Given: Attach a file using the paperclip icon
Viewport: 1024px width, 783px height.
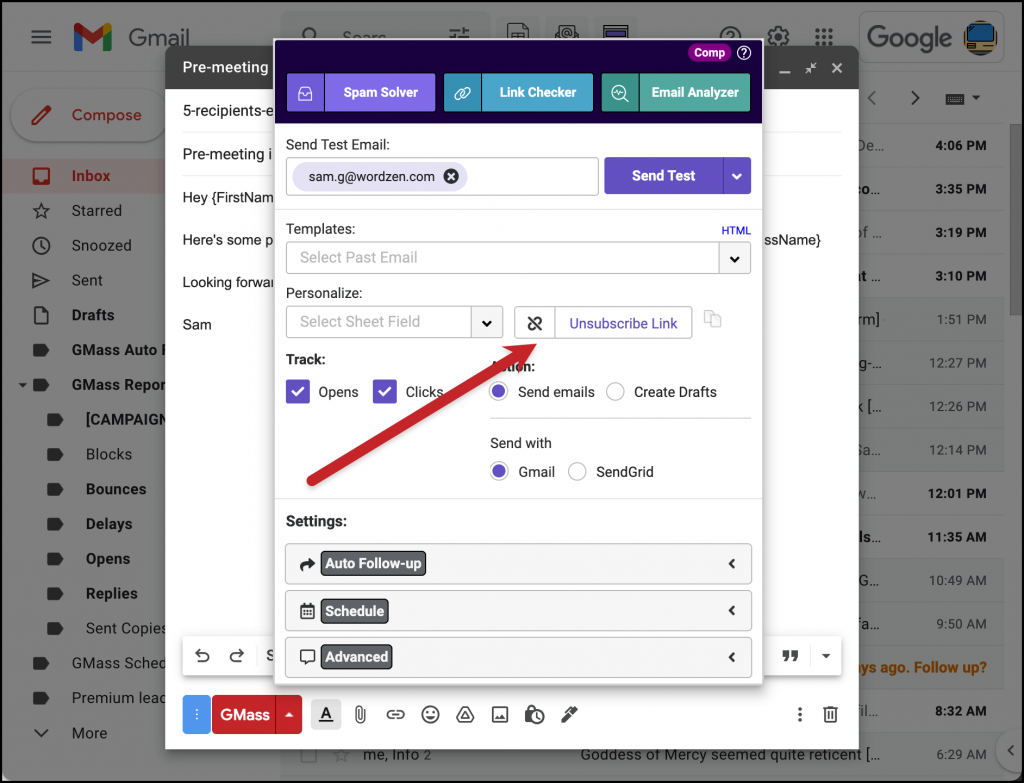Looking at the screenshot, I should coord(360,714).
